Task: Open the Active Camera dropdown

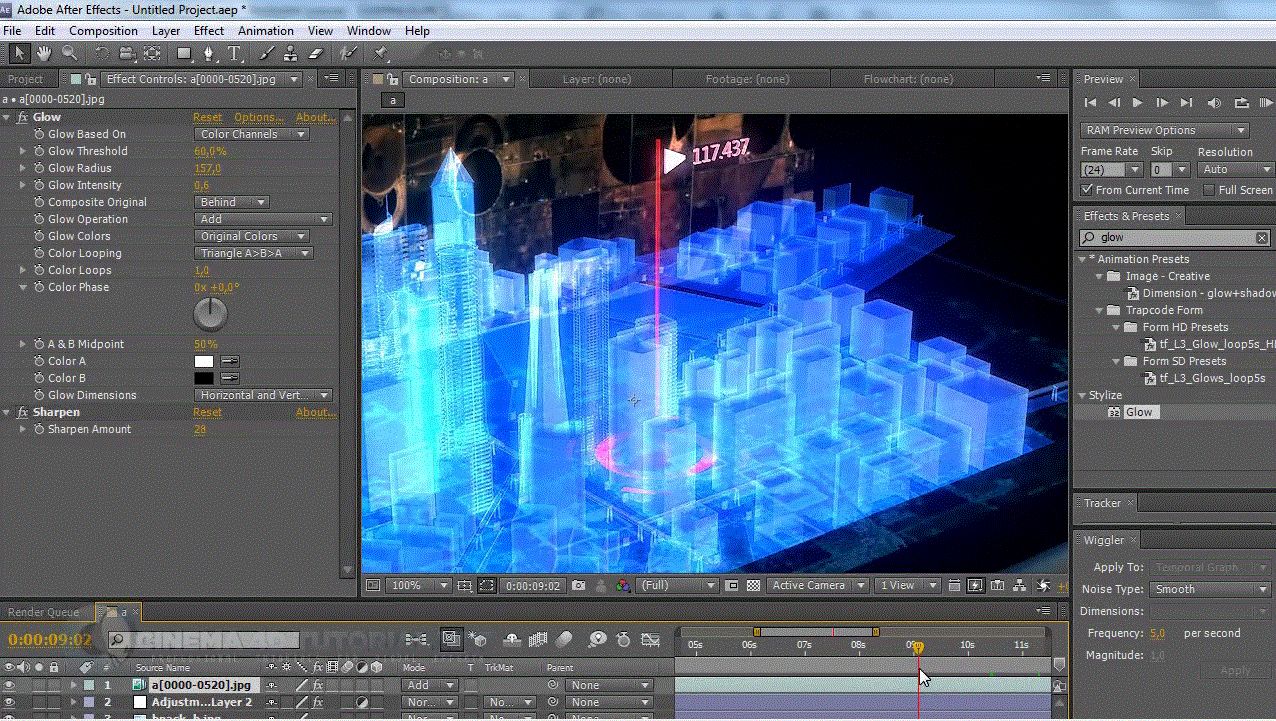Action: pos(817,586)
